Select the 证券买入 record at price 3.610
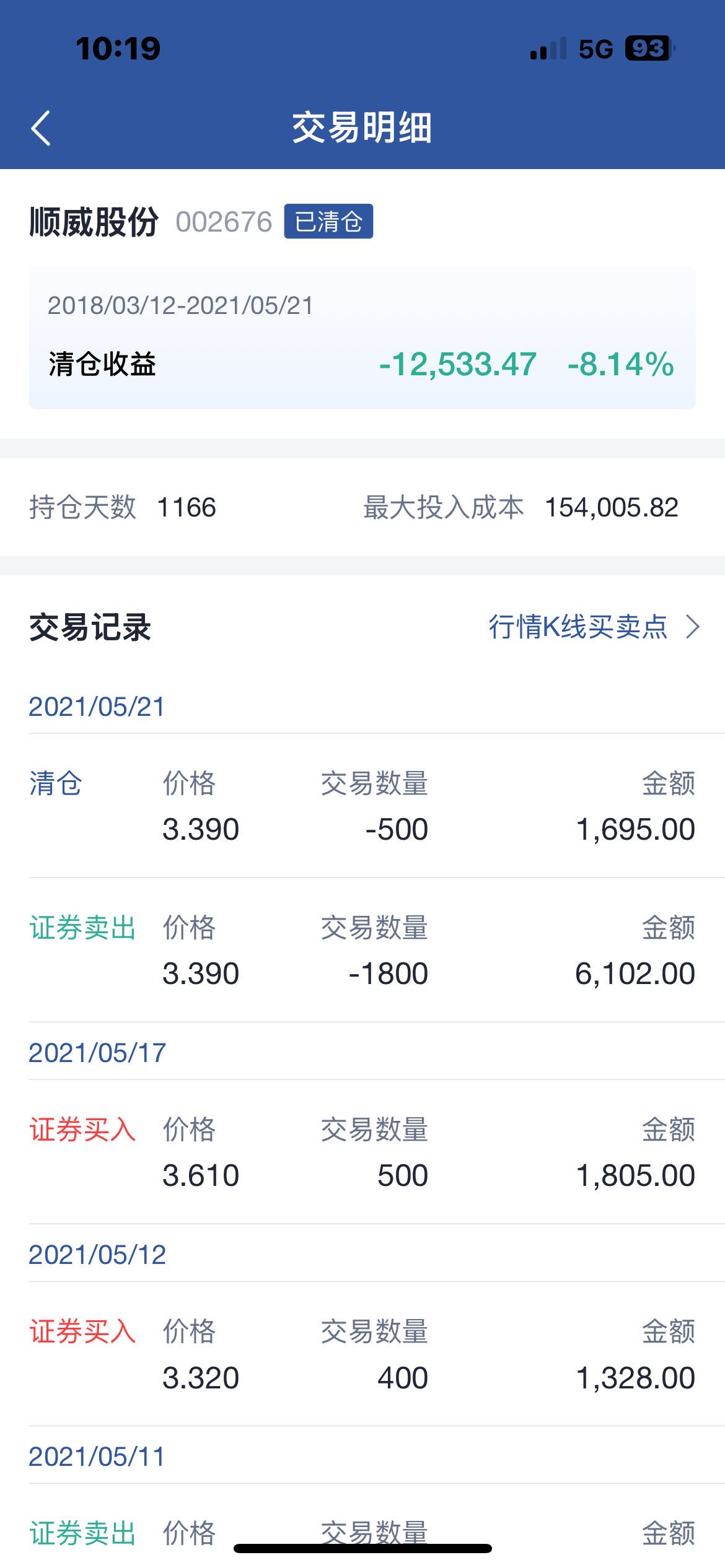Image resolution: width=725 pixels, height=1568 pixels. click(362, 1152)
